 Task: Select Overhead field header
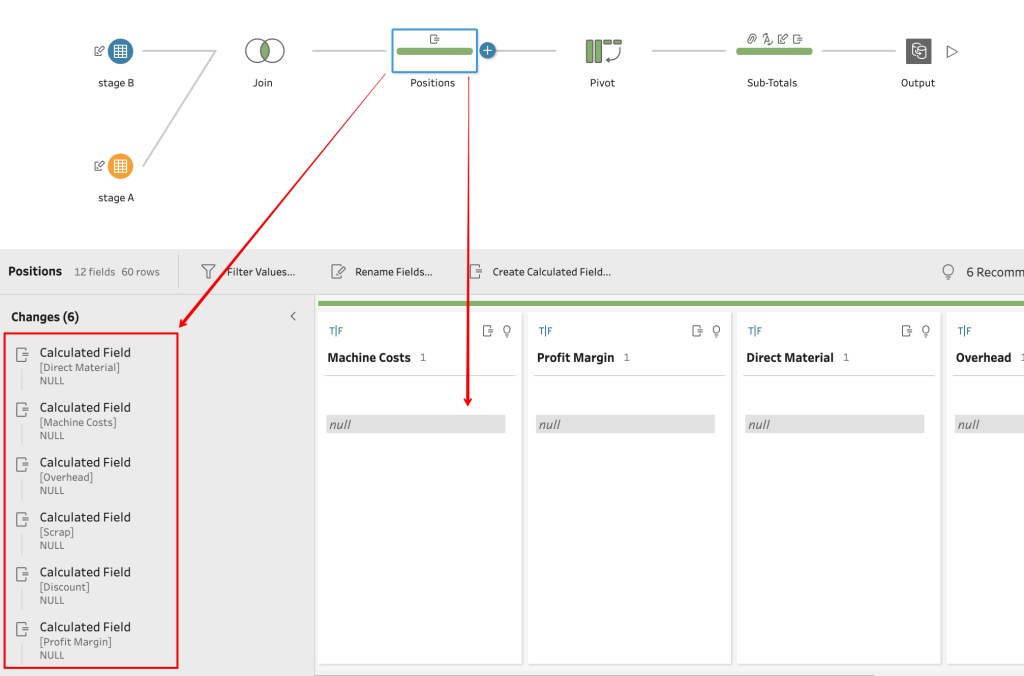pos(983,357)
